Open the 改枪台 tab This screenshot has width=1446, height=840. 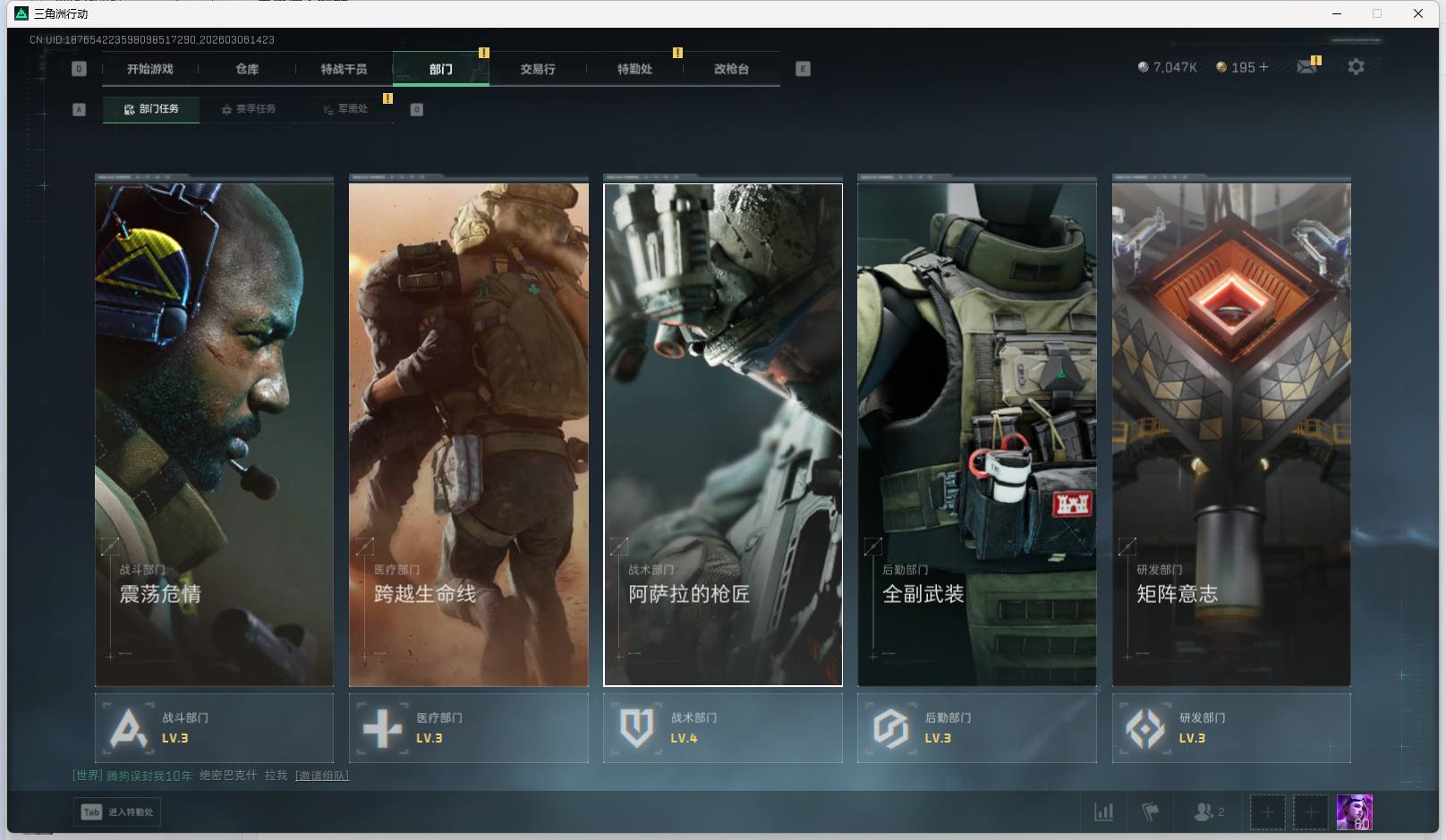pyautogui.click(x=731, y=69)
